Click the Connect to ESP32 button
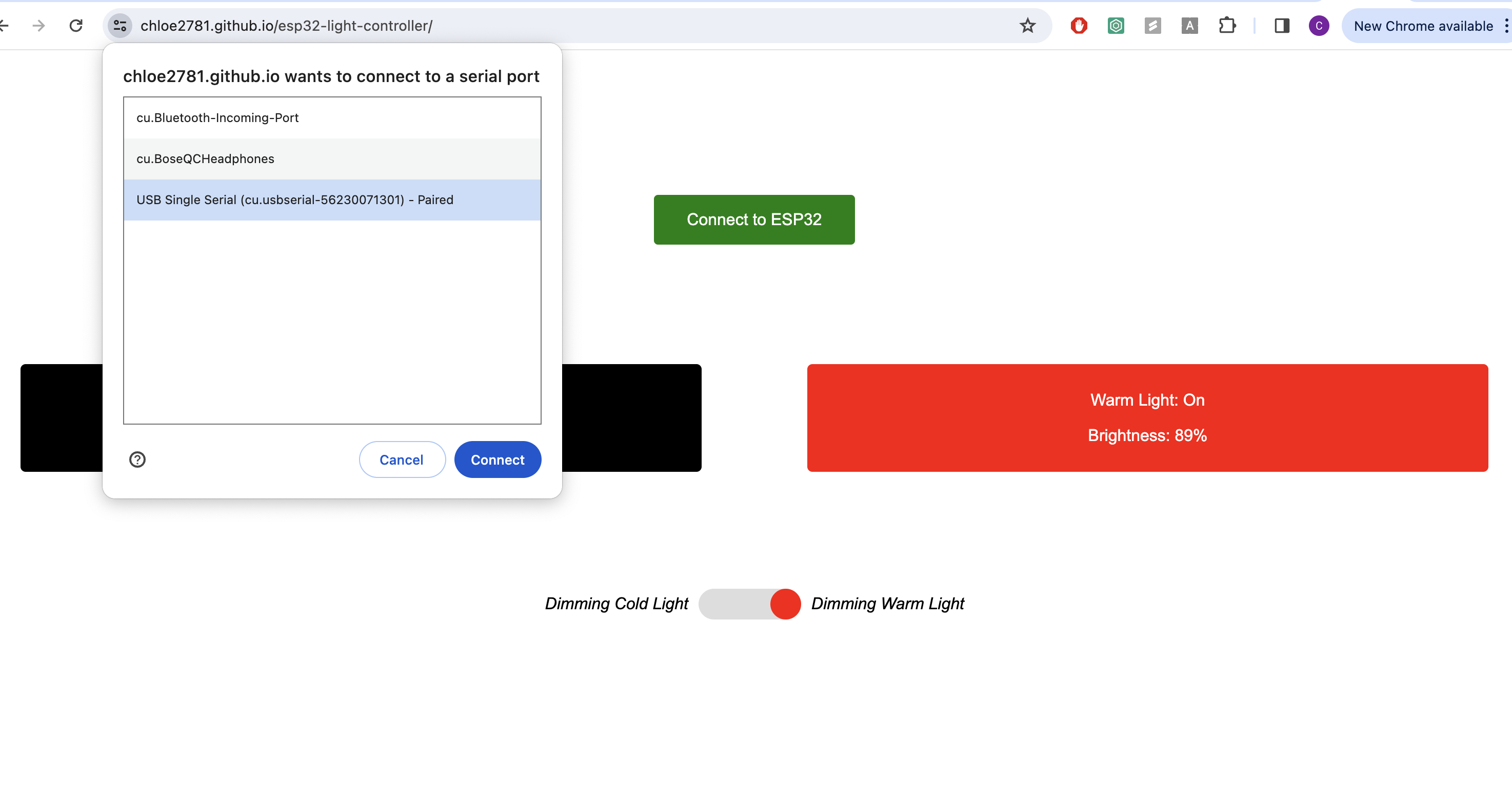The width and height of the screenshot is (1512, 799). tap(753, 219)
